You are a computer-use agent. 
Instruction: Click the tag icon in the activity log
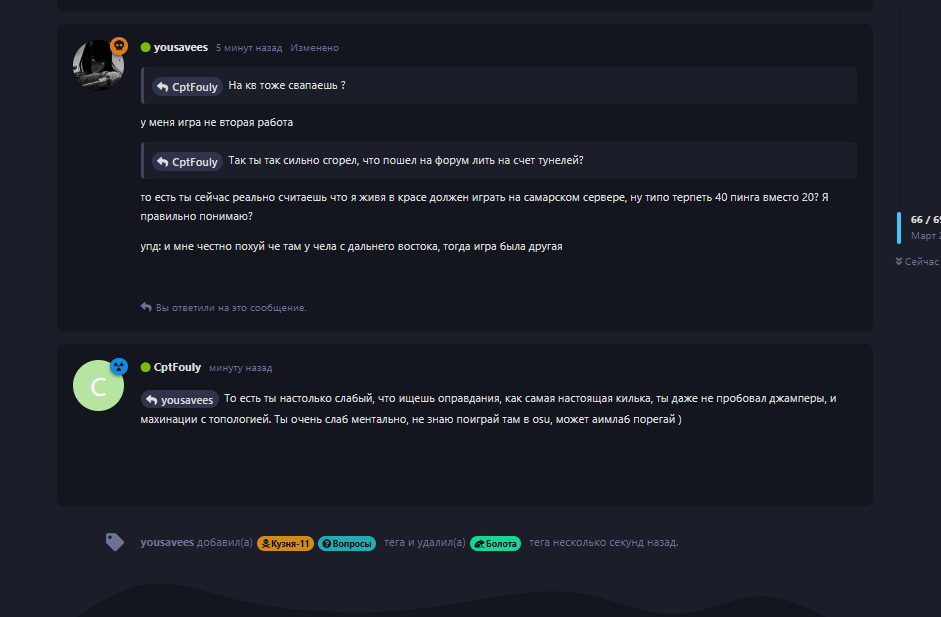pyautogui.click(x=115, y=542)
